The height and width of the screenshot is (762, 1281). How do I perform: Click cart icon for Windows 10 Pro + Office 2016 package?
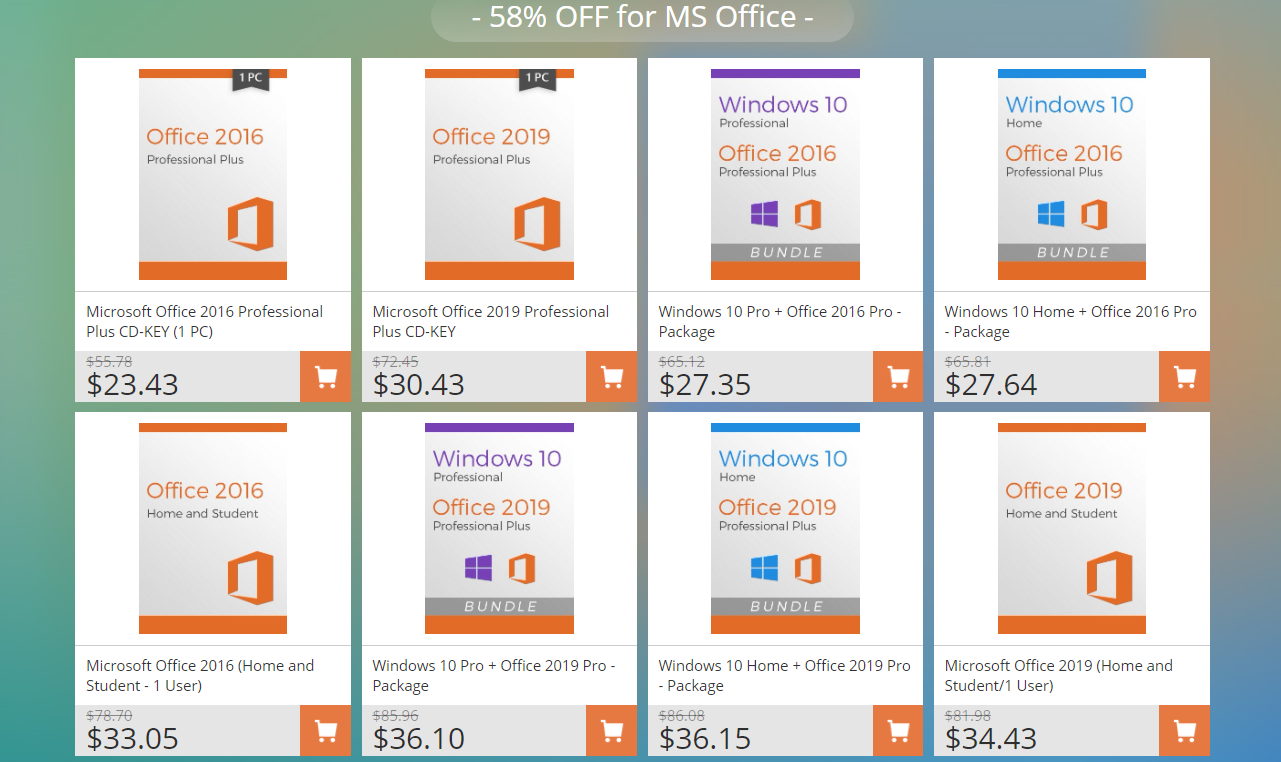tap(898, 377)
